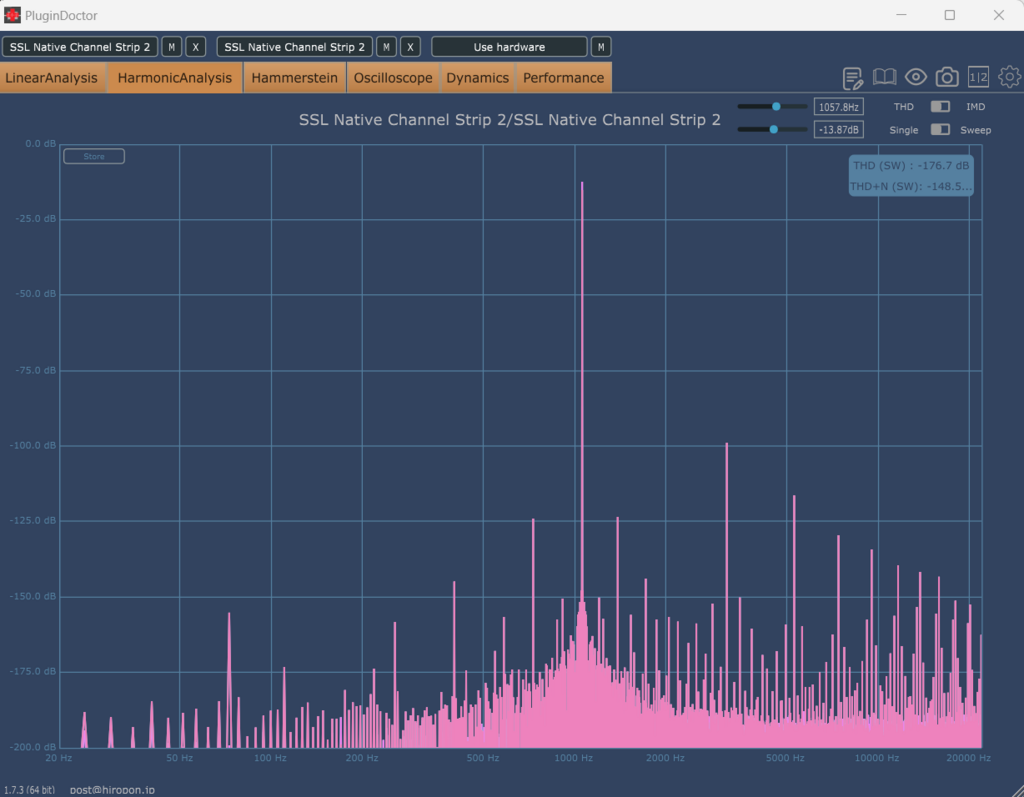Click the Use hardware button
Image resolution: width=1024 pixels, height=797 pixels.
509,47
